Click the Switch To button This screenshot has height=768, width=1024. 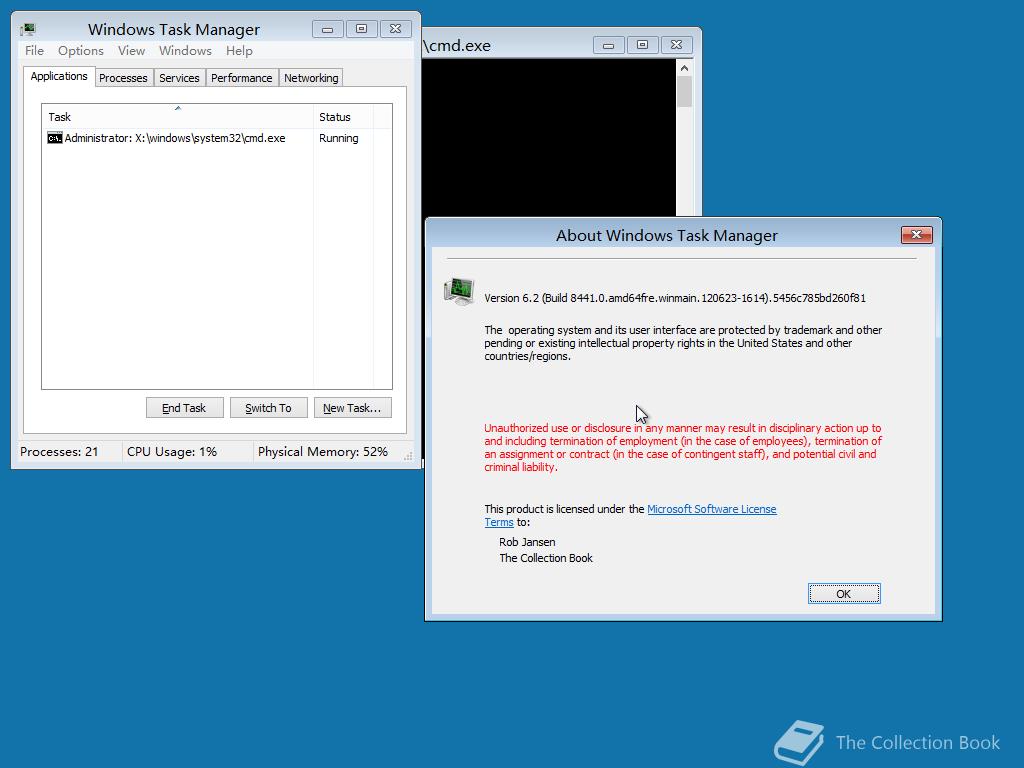[268, 408]
